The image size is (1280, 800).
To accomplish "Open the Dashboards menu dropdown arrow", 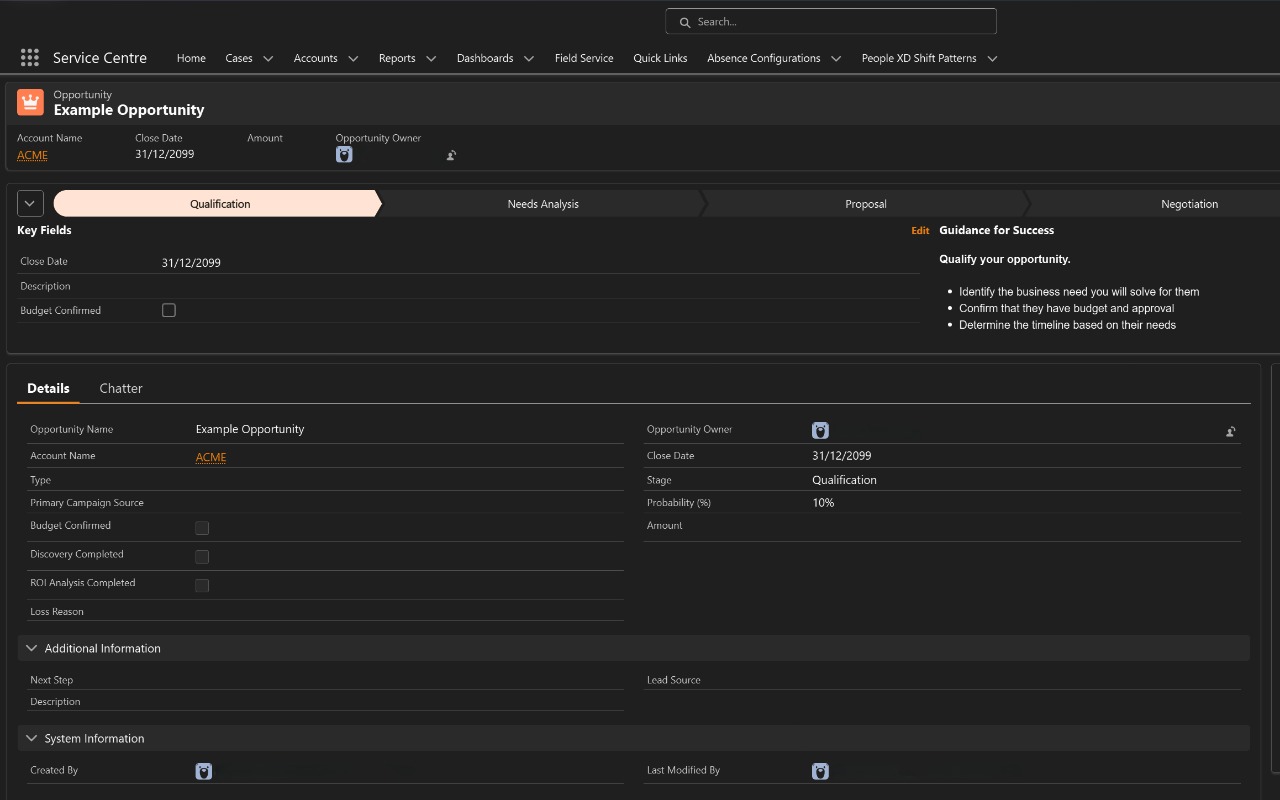I will [529, 58].
